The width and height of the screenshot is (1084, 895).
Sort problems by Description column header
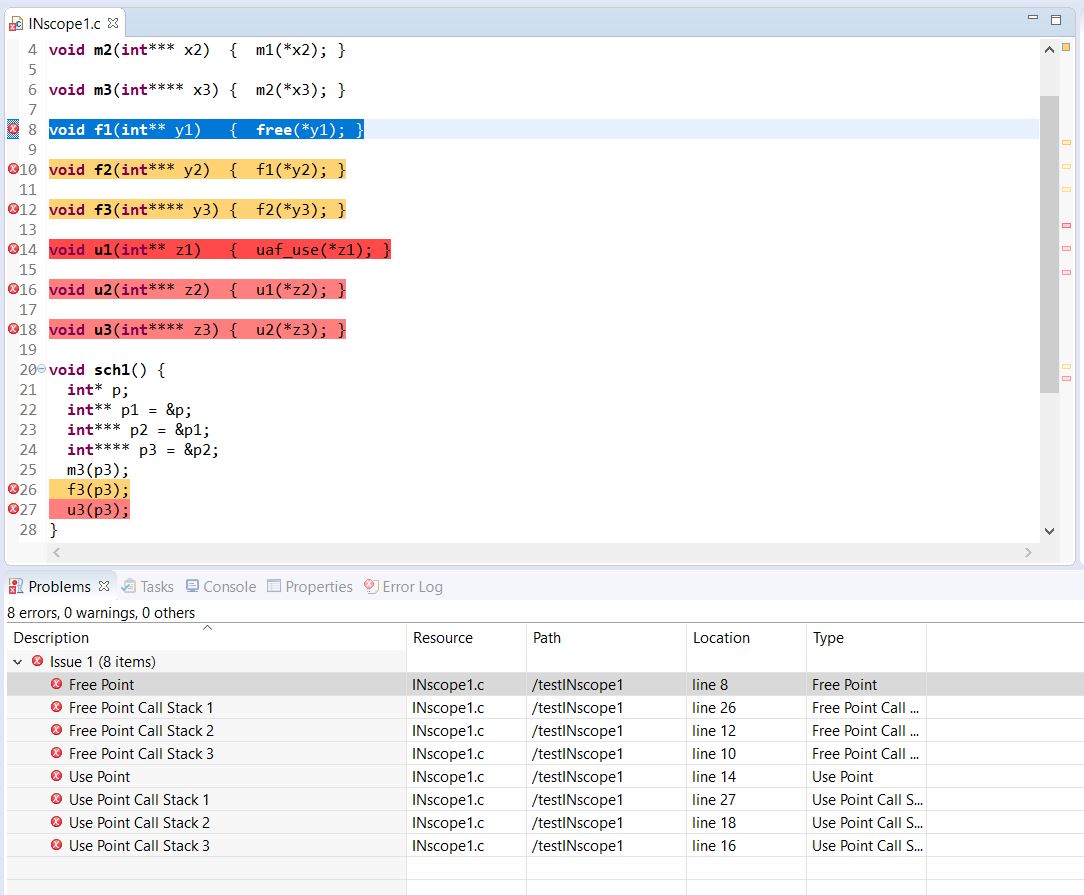pos(51,638)
